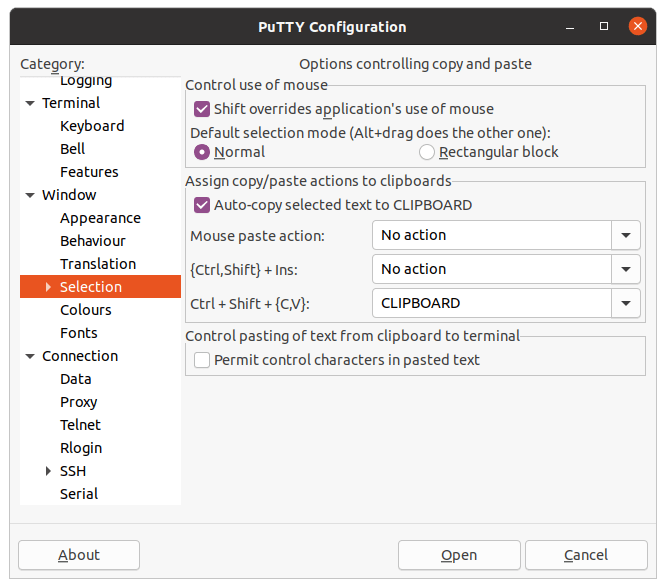Expand the SSH category arrow
Image resolution: width=666 pixels, height=588 pixels.
pos(48,471)
